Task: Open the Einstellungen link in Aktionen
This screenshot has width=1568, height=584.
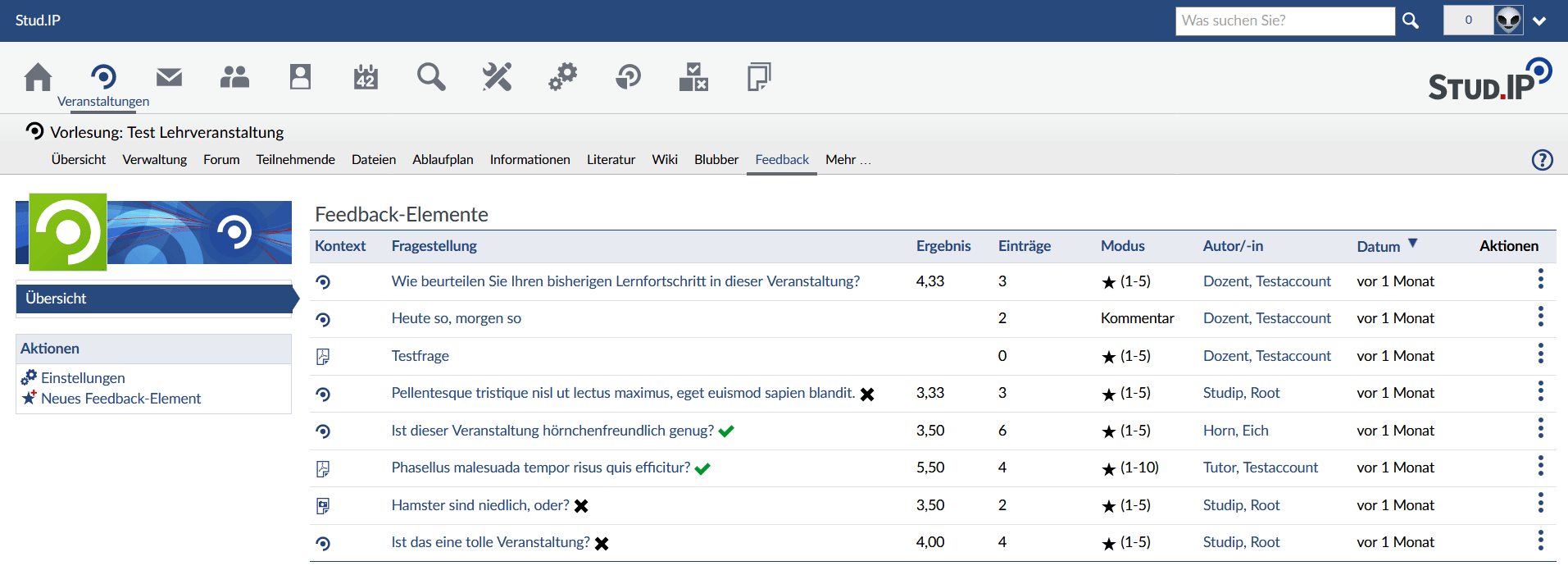Action: pyautogui.click(x=83, y=378)
